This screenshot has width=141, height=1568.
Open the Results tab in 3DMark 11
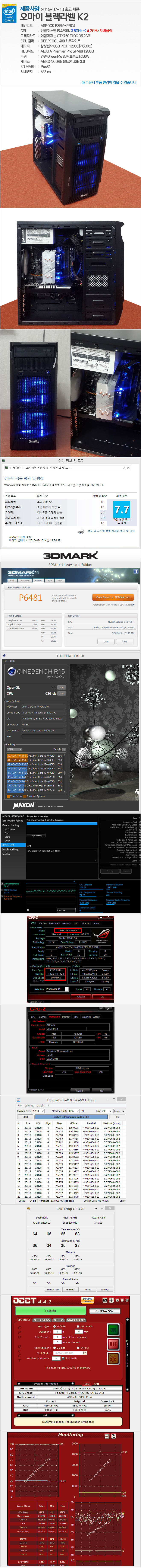(38, 581)
